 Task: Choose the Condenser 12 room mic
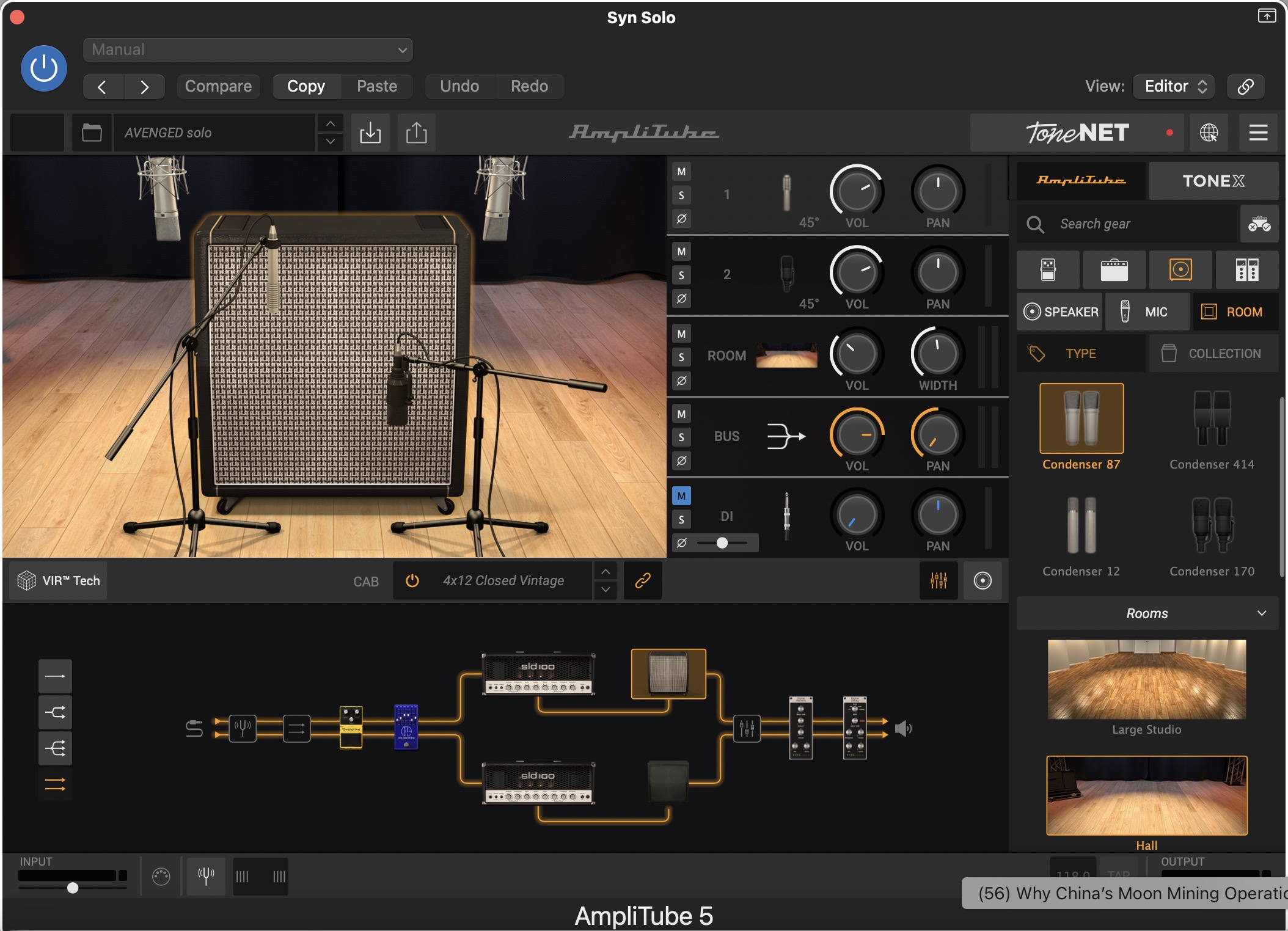1081,526
